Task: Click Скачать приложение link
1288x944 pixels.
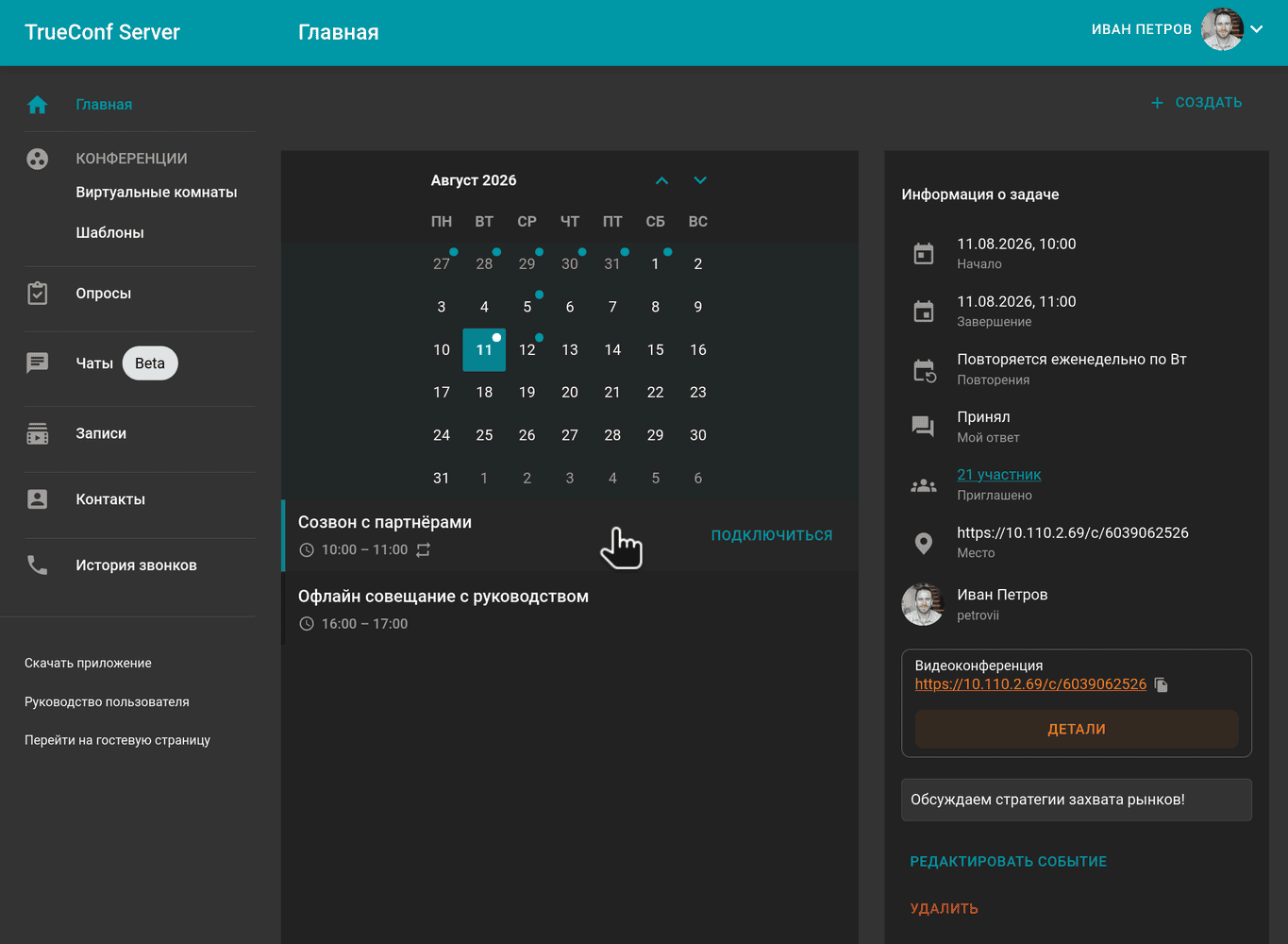Action: (x=88, y=664)
